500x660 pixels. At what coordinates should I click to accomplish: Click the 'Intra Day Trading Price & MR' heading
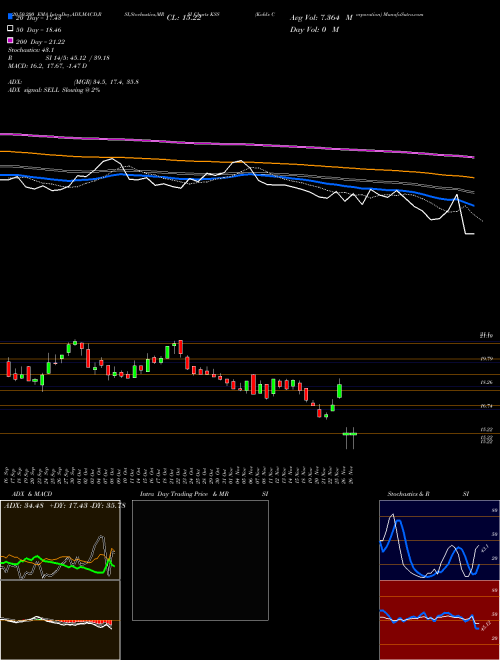coord(184,494)
